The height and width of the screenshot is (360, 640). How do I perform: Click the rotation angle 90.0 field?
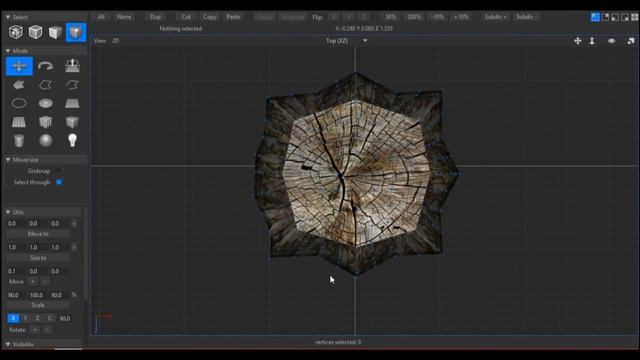(65, 318)
